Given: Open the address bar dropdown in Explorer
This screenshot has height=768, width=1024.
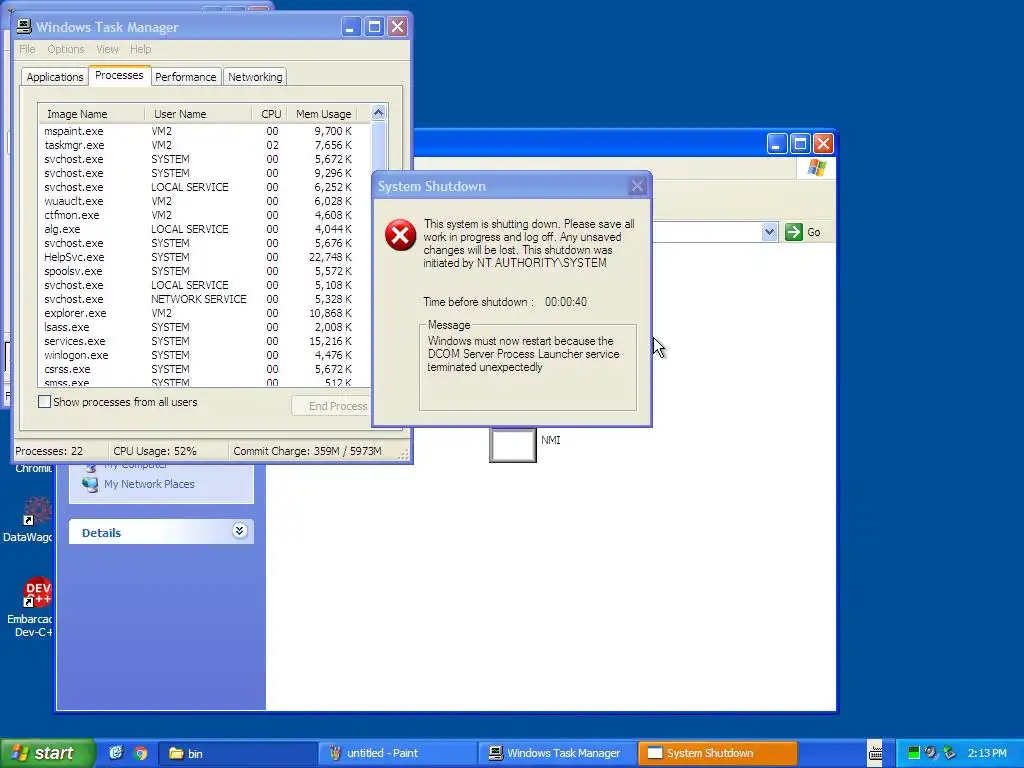Looking at the screenshot, I should [769, 232].
